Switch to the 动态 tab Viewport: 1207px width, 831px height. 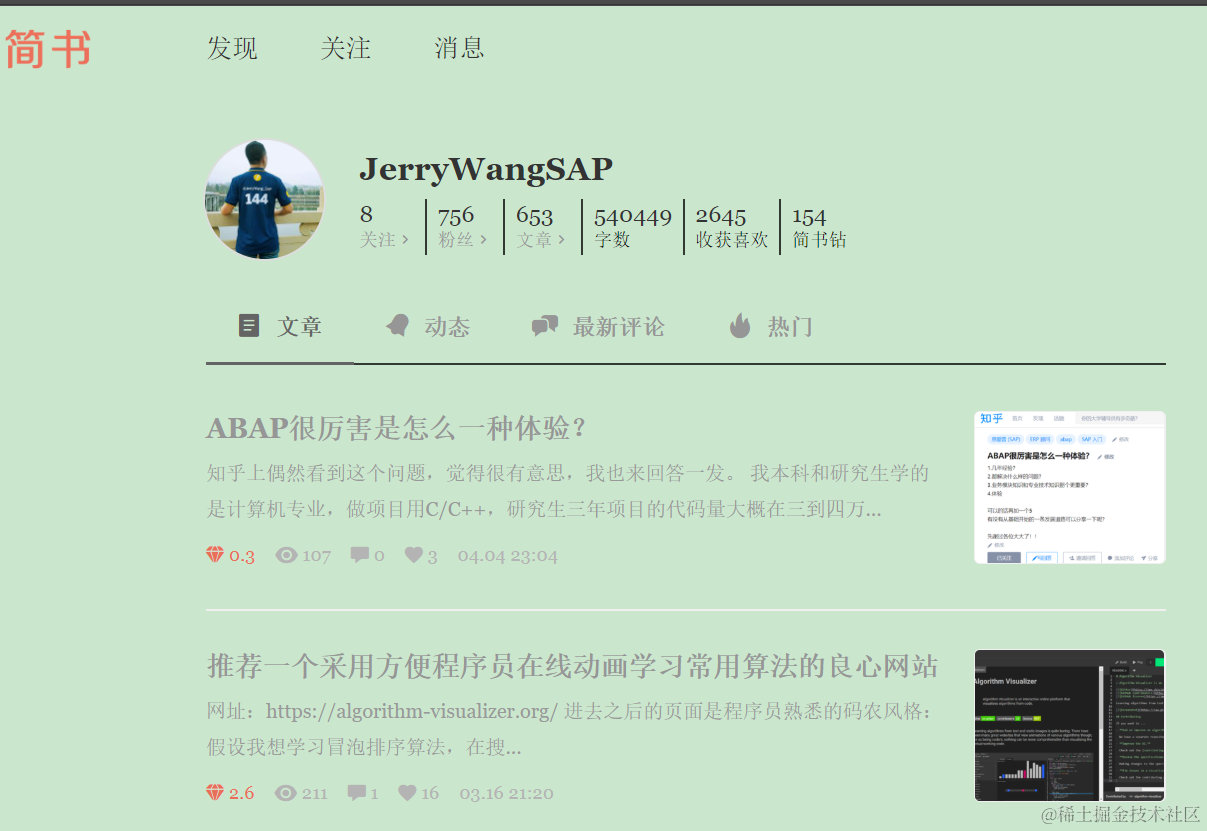(x=428, y=326)
